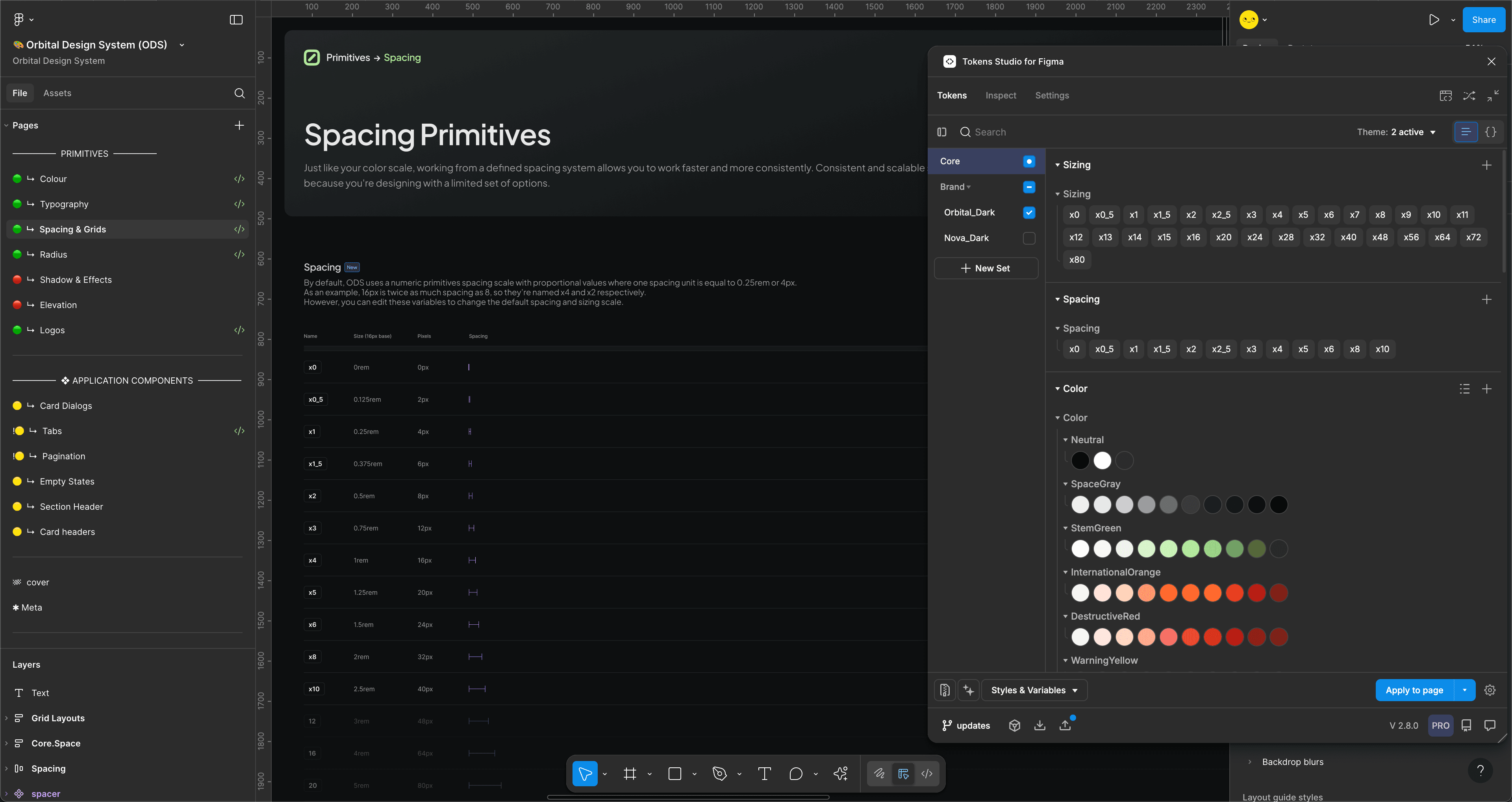Open the Theme 2 active dropdown
Screen dimensions: 1512x802
(1396, 132)
